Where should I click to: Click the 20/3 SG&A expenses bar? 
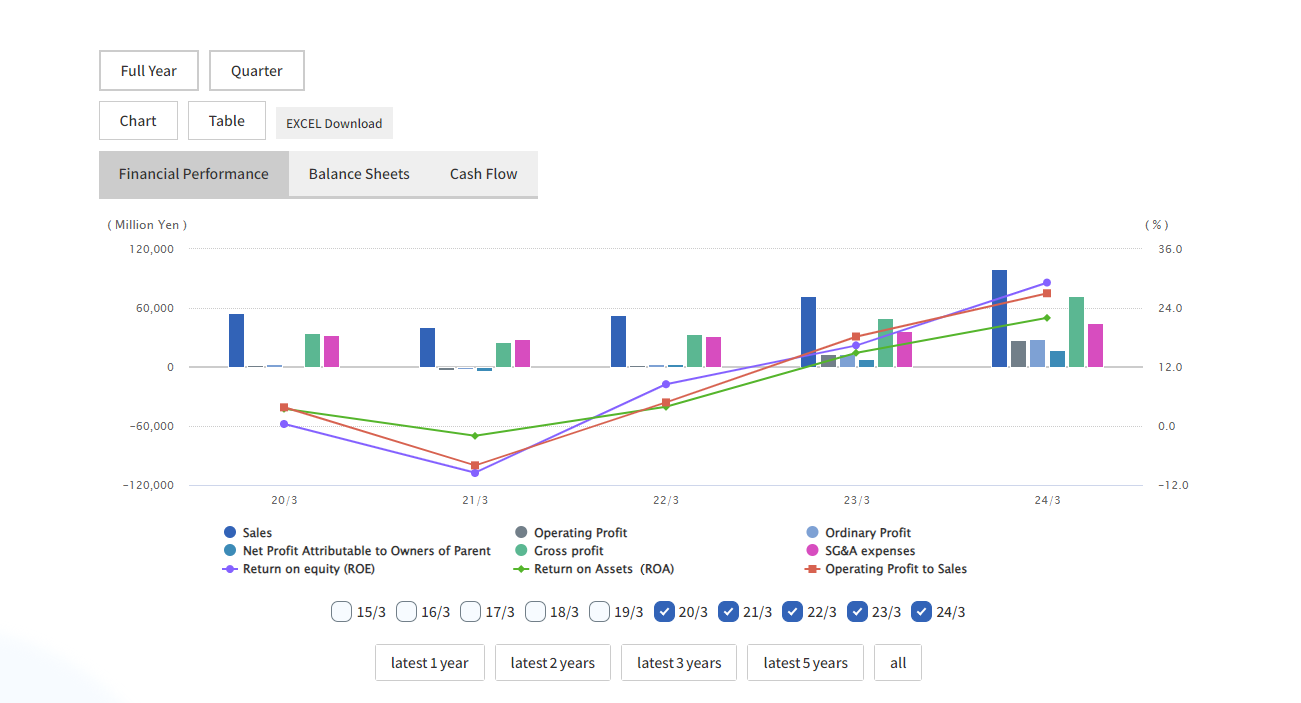tap(331, 352)
